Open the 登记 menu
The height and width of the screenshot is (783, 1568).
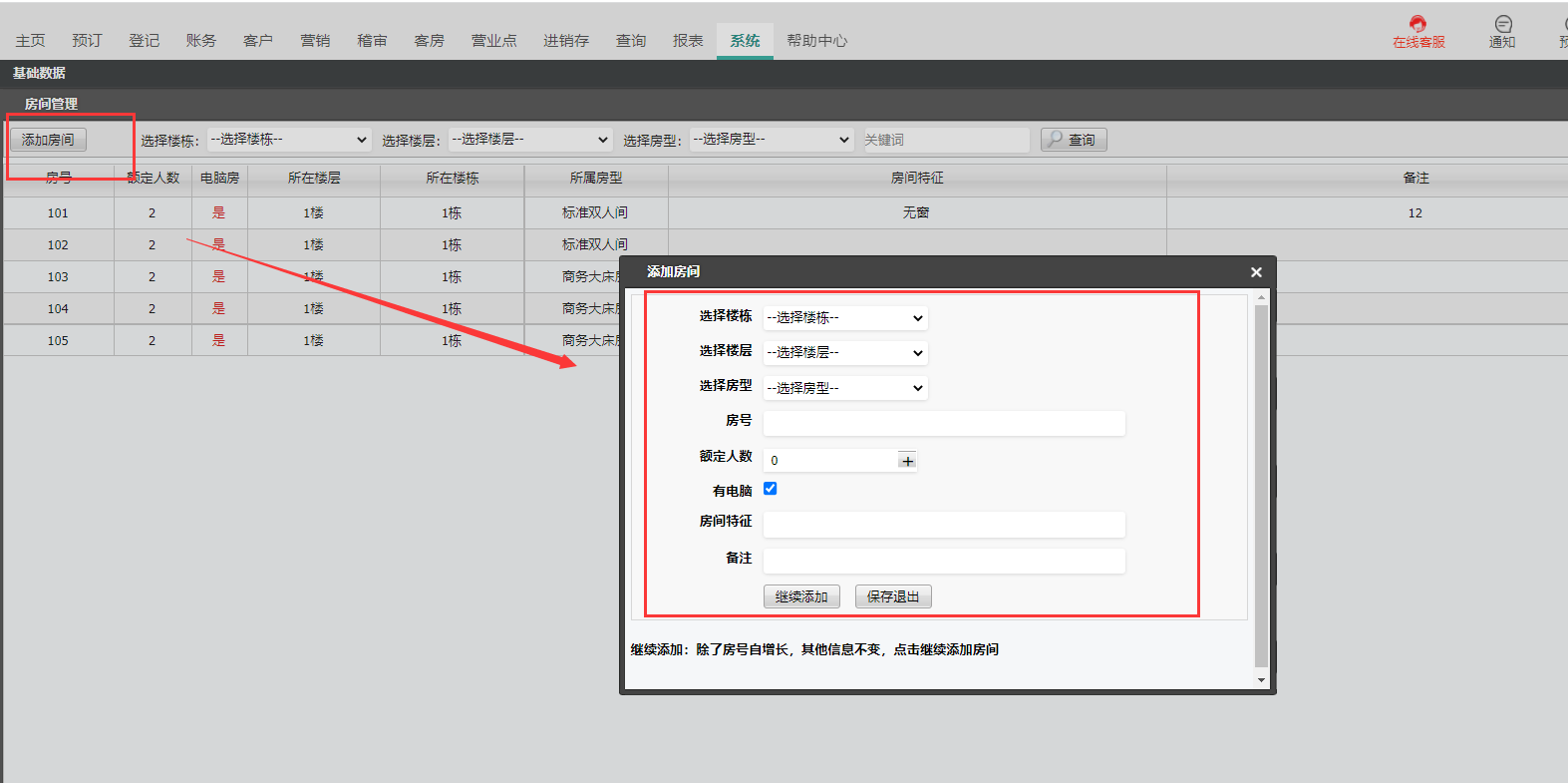coord(144,41)
